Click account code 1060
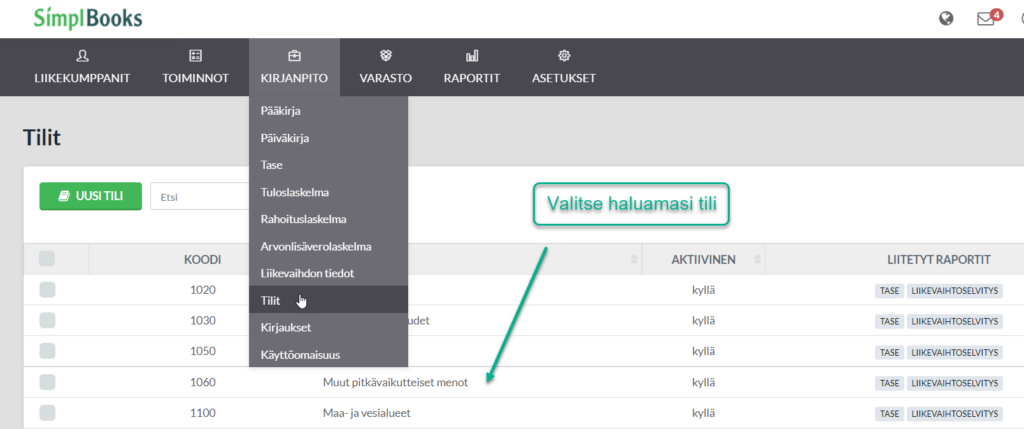1024x429 pixels. click(202, 383)
